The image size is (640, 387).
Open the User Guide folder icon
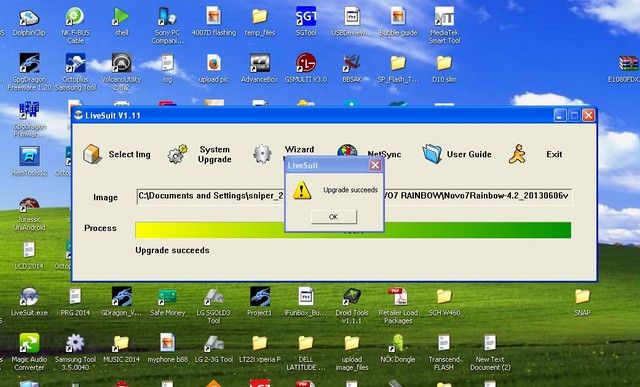[x=432, y=154]
